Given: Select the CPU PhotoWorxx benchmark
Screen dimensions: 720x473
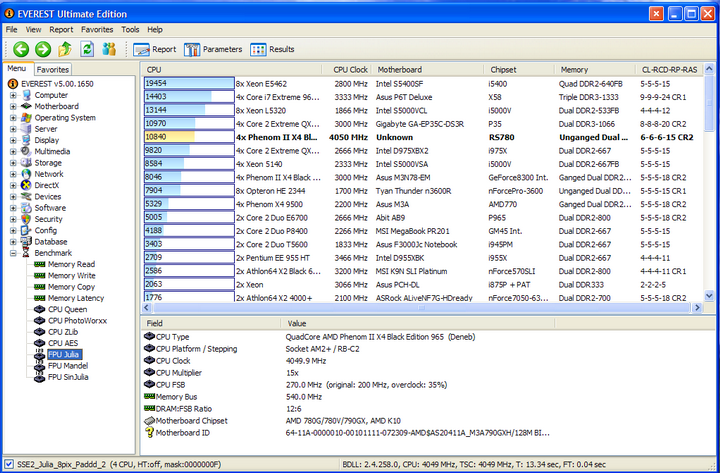Looking at the screenshot, I should pos(77,321).
